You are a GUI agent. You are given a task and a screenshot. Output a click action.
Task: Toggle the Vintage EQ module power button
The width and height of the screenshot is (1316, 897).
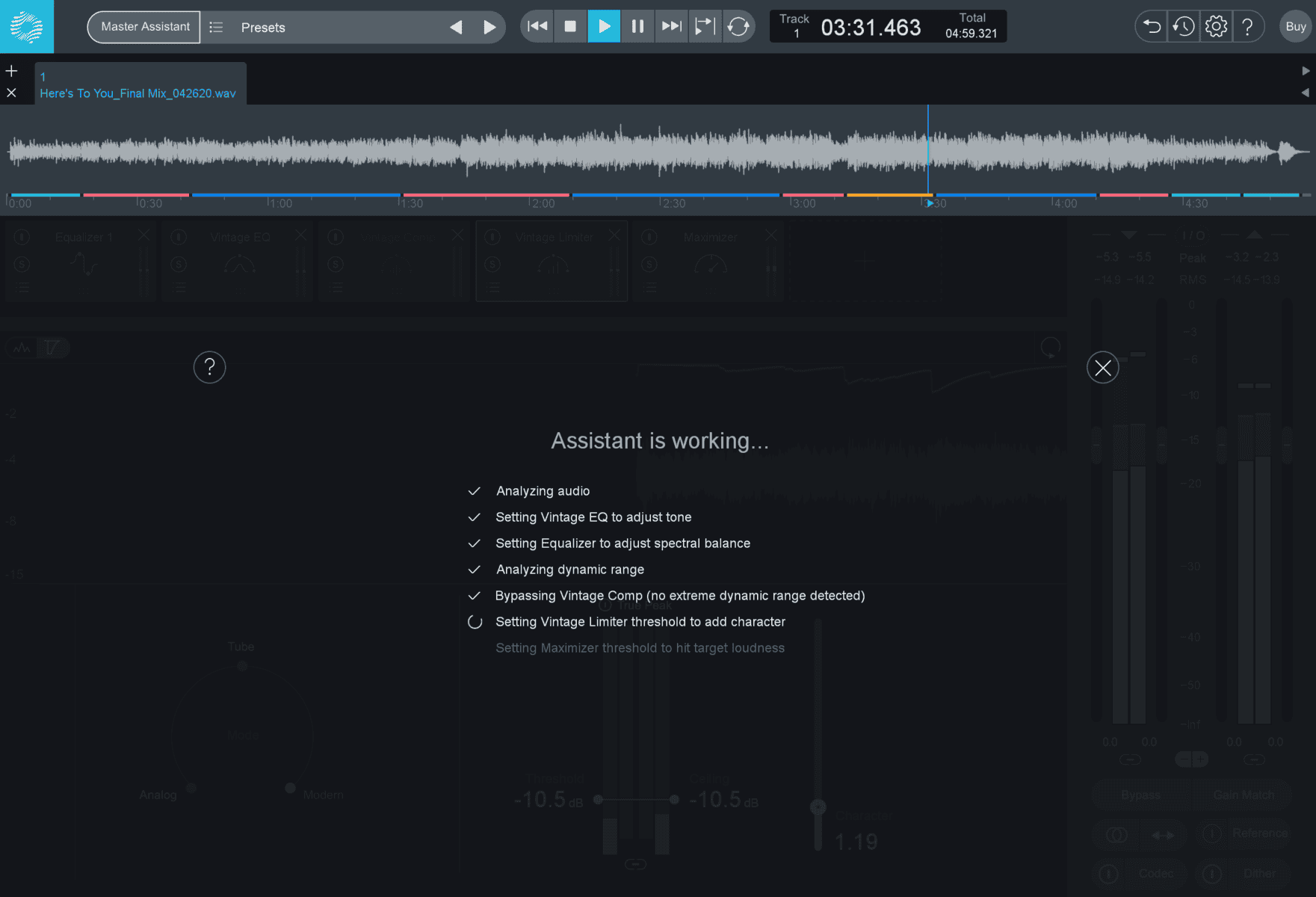179,238
